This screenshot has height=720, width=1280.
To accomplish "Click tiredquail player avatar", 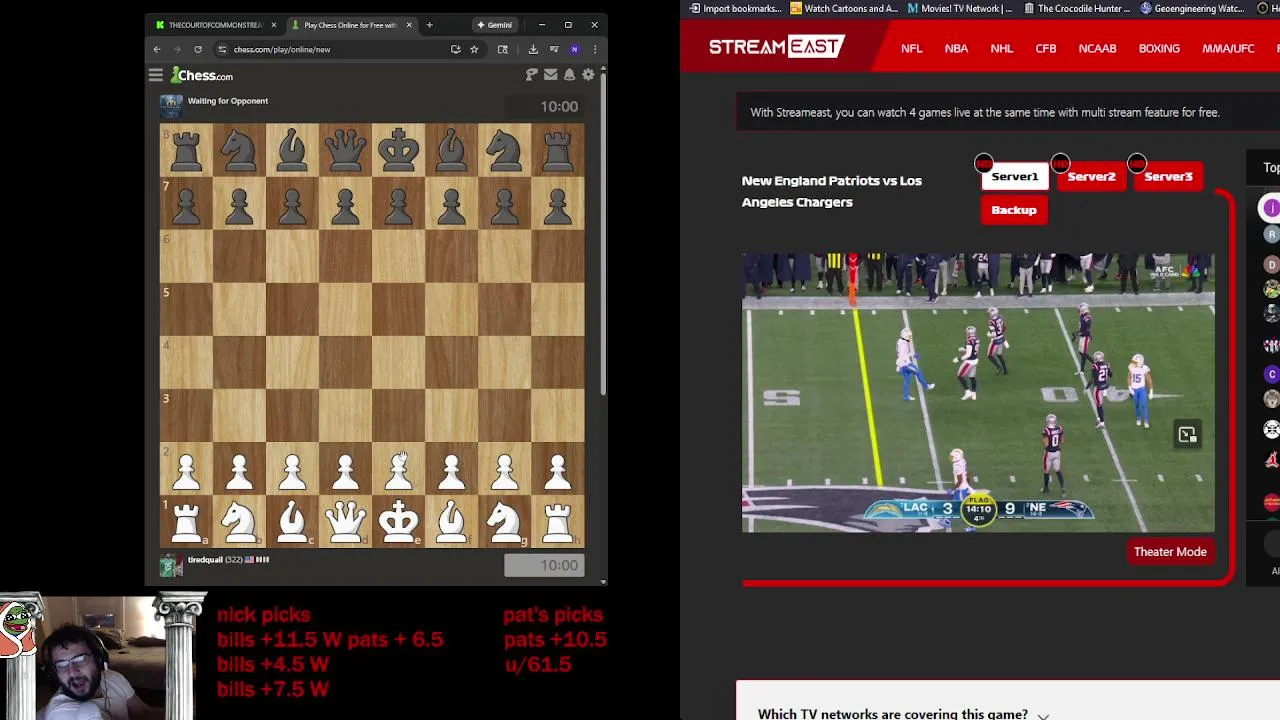I will pos(171,565).
